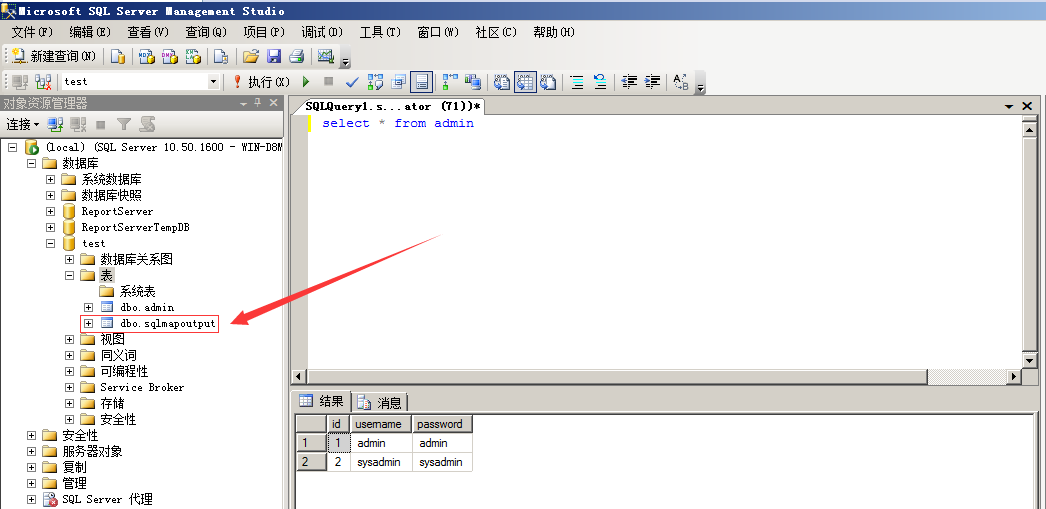Comment out selected lines icon
The height and width of the screenshot is (509, 1046).
pyautogui.click(x=576, y=82)
